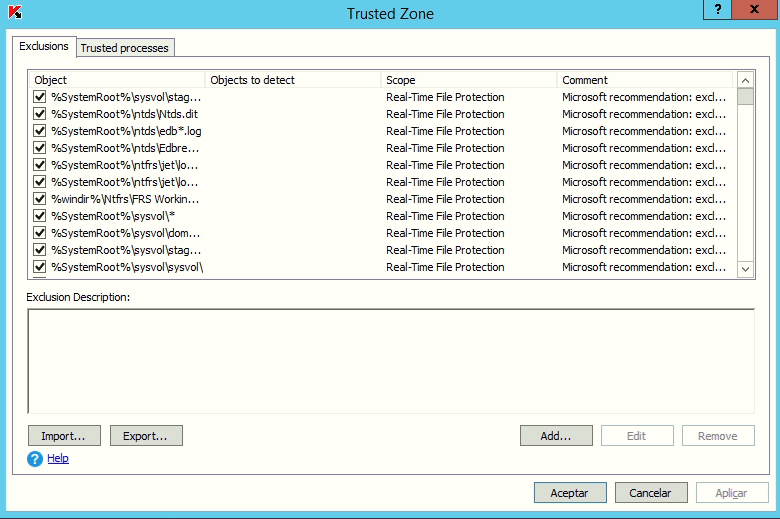Click the scroll up arrow of exclusions list
Image resolution: width=780 pixels, height=519 pixels.
[745, 80]
